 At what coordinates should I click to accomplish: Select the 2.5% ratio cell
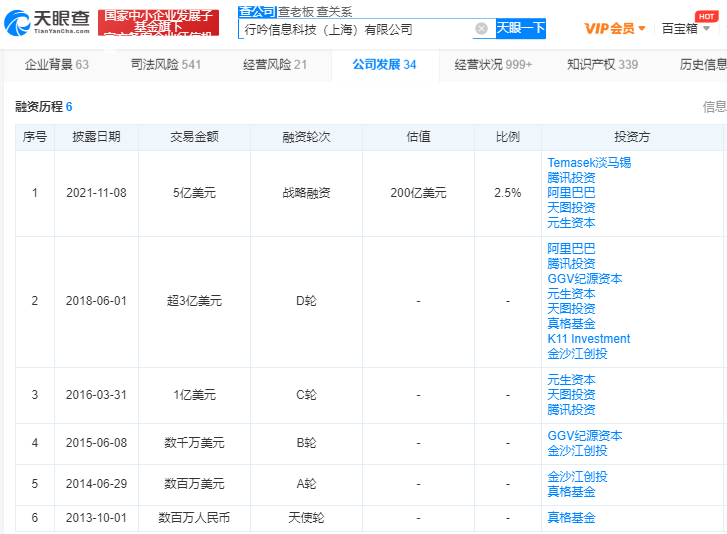508,193
